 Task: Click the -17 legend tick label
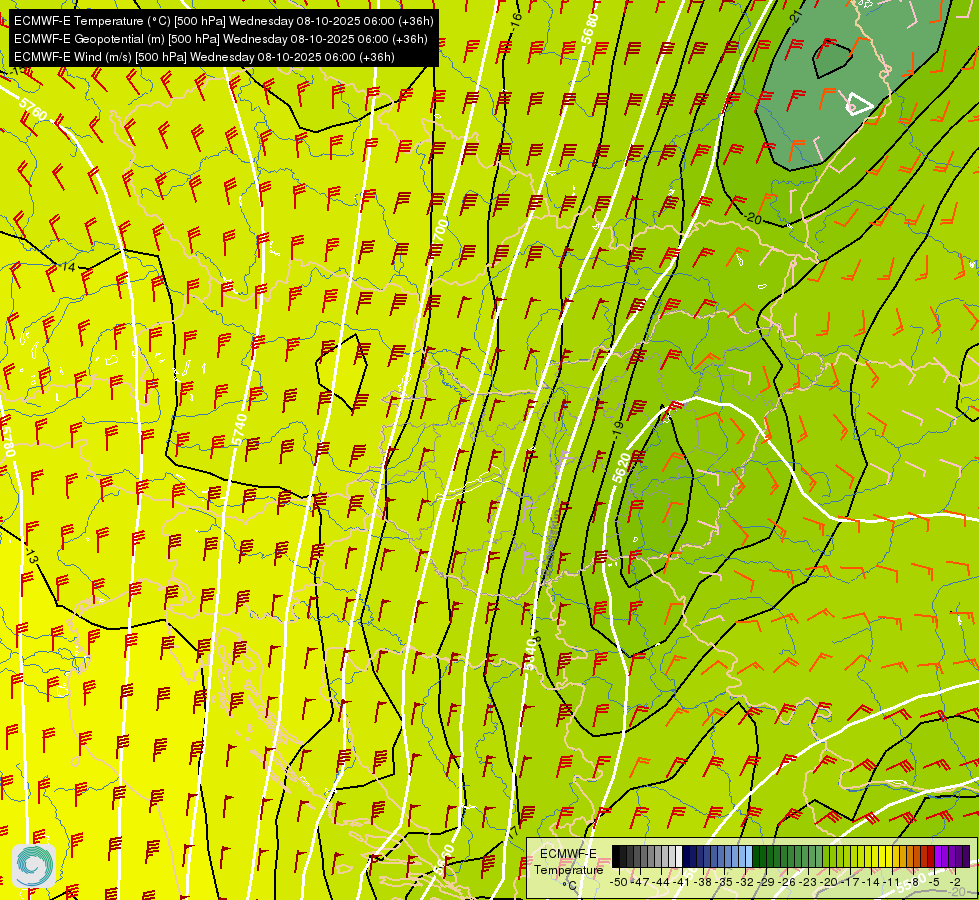click(x=850, y=883)
